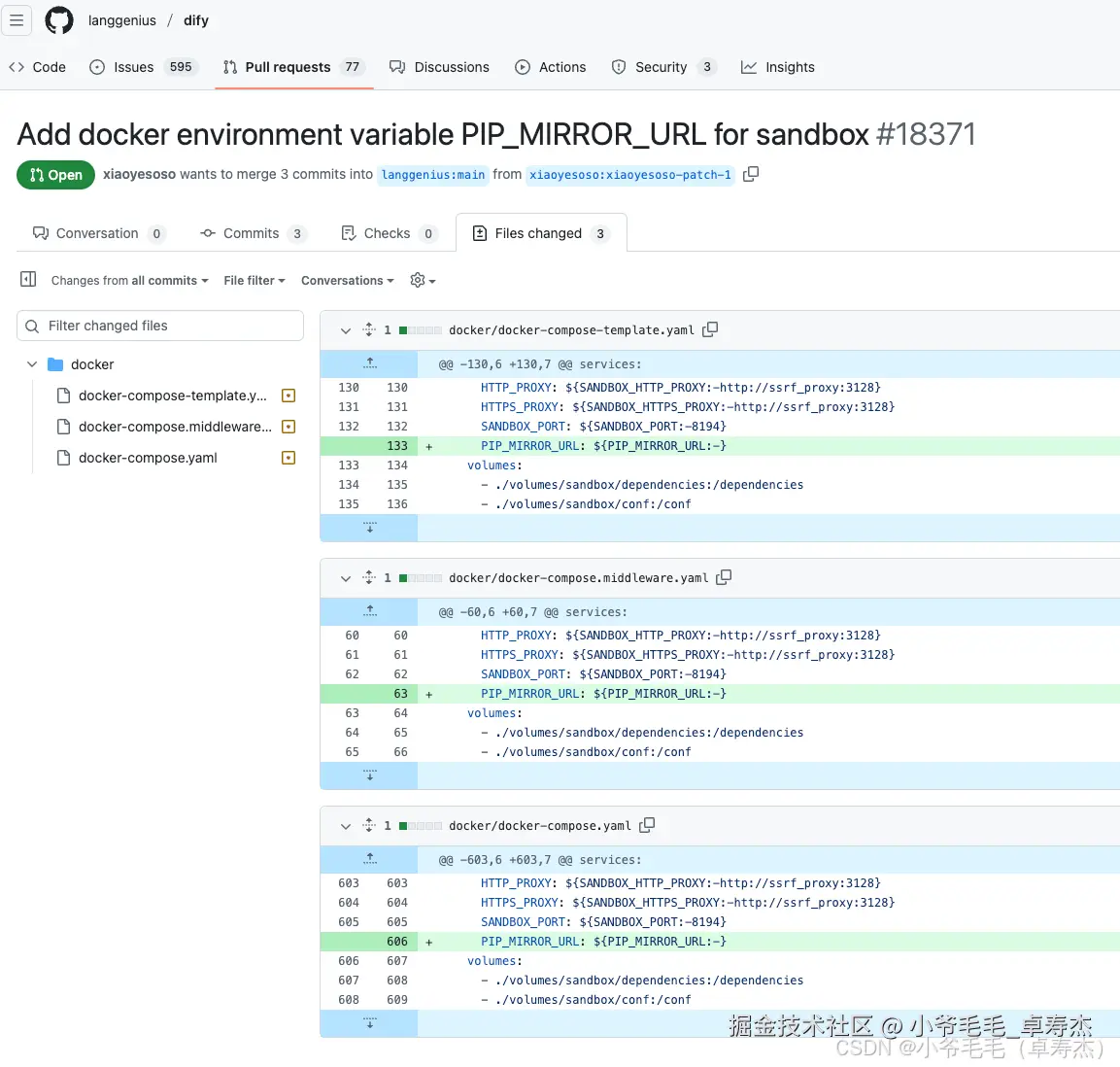Select docker-compose.yaml in file tree

click(148, 458)
